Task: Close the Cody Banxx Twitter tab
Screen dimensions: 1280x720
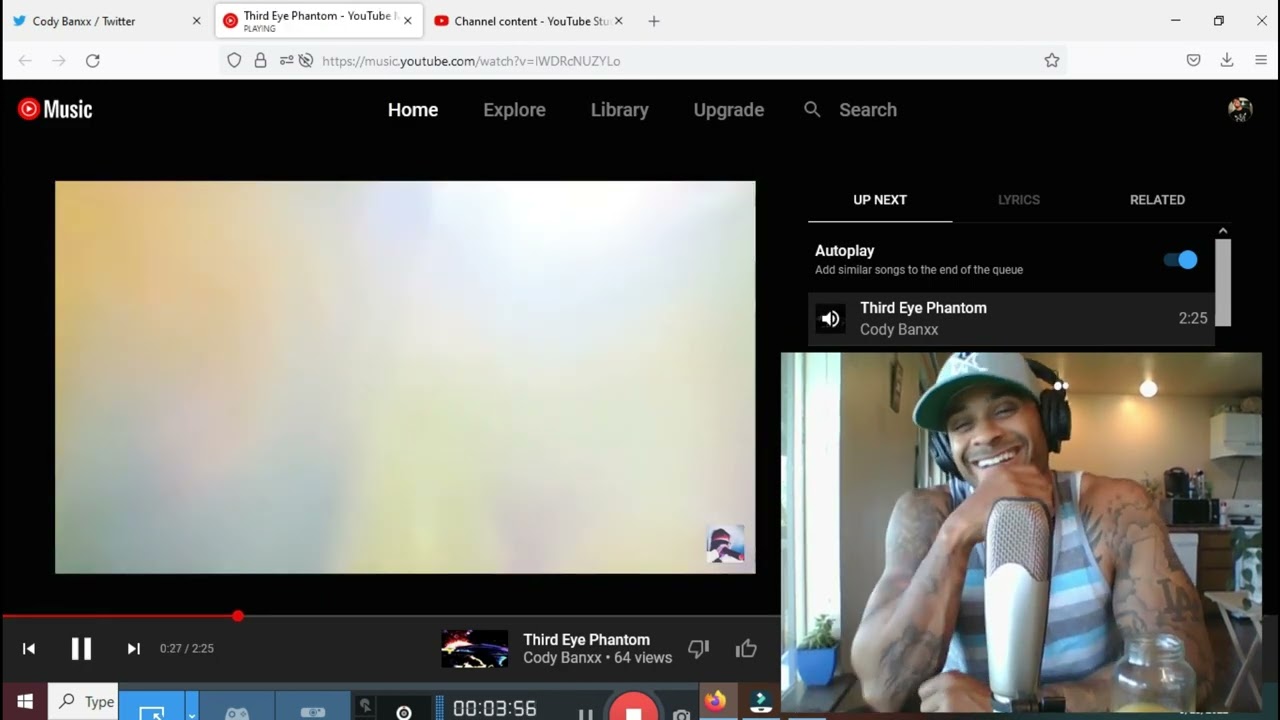Action: (196, 21)
